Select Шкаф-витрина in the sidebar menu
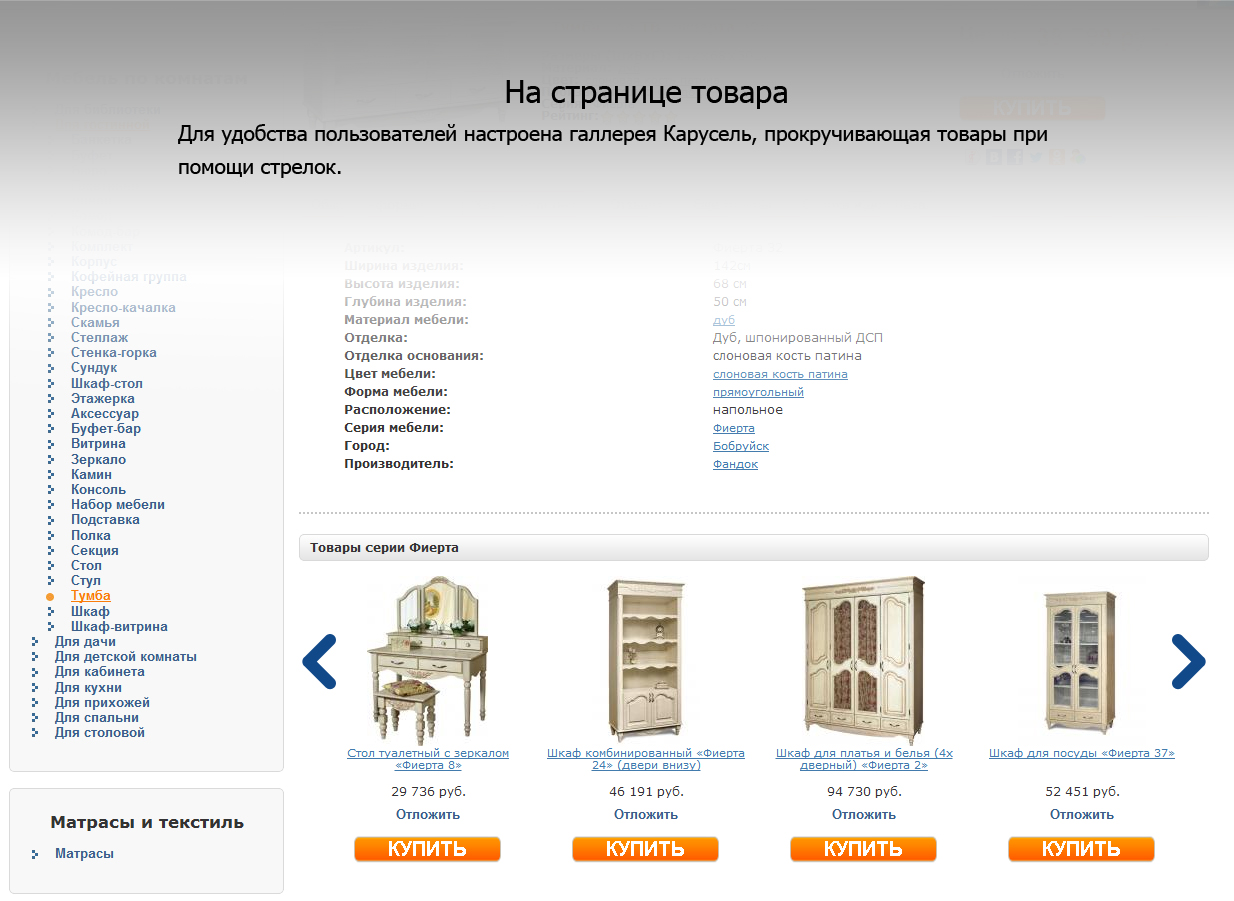The height and width of the screenshot is (901, 1234). coord(119,626)
